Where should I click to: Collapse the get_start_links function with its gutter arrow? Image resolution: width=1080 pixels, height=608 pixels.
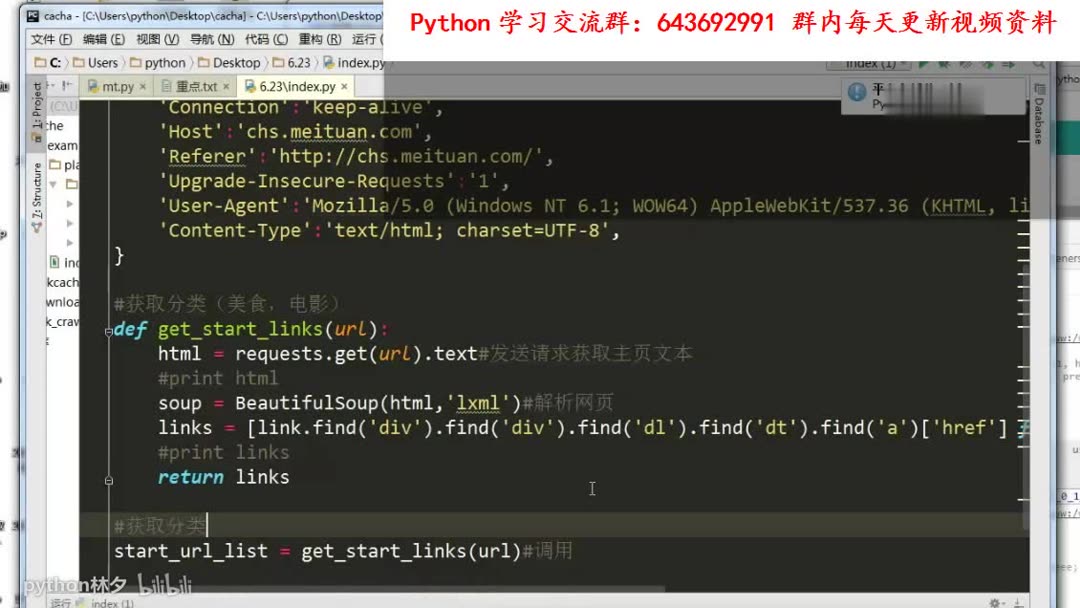pyautogui.click(x=108, y=329)
